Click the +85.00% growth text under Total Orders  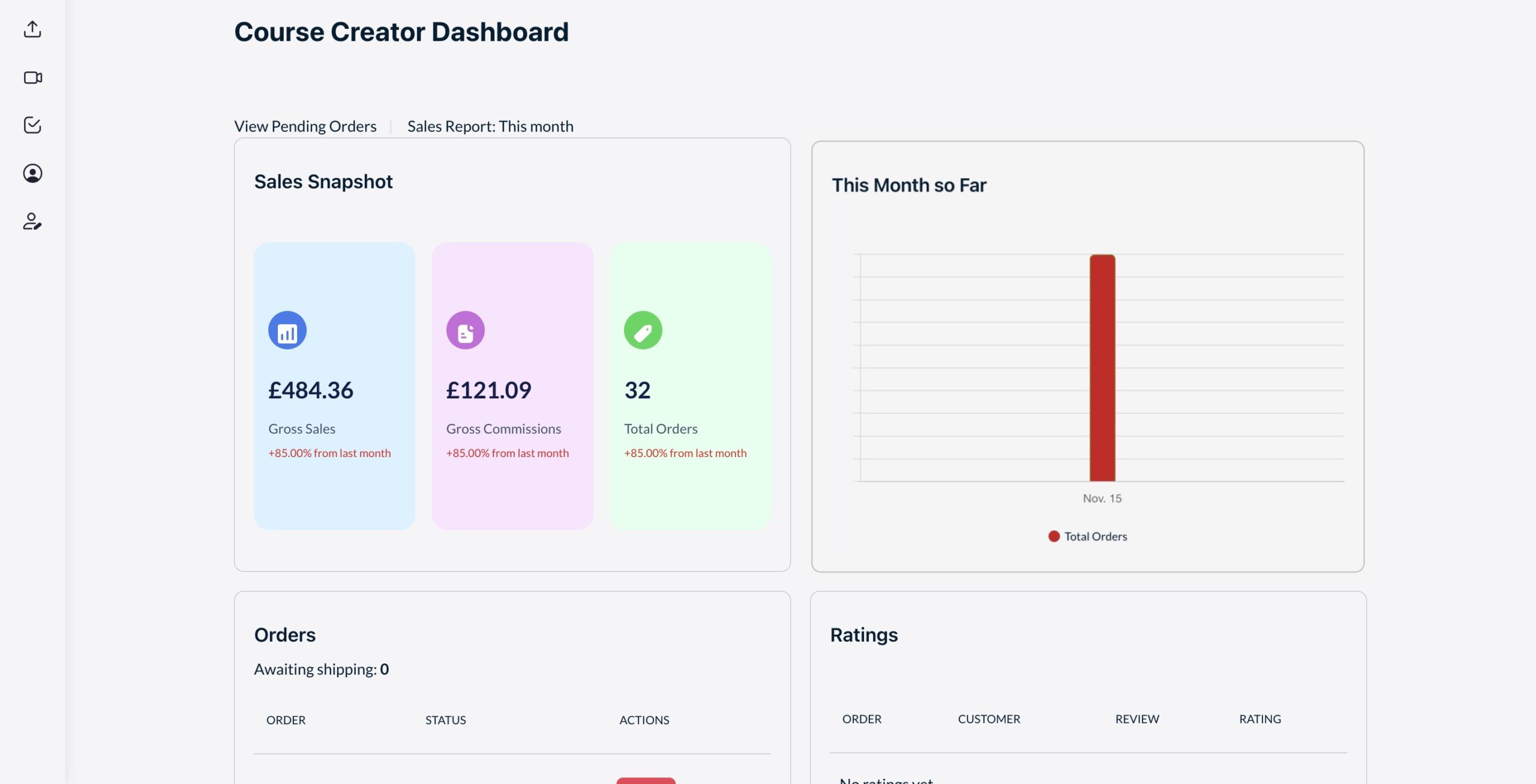[685, 453]
